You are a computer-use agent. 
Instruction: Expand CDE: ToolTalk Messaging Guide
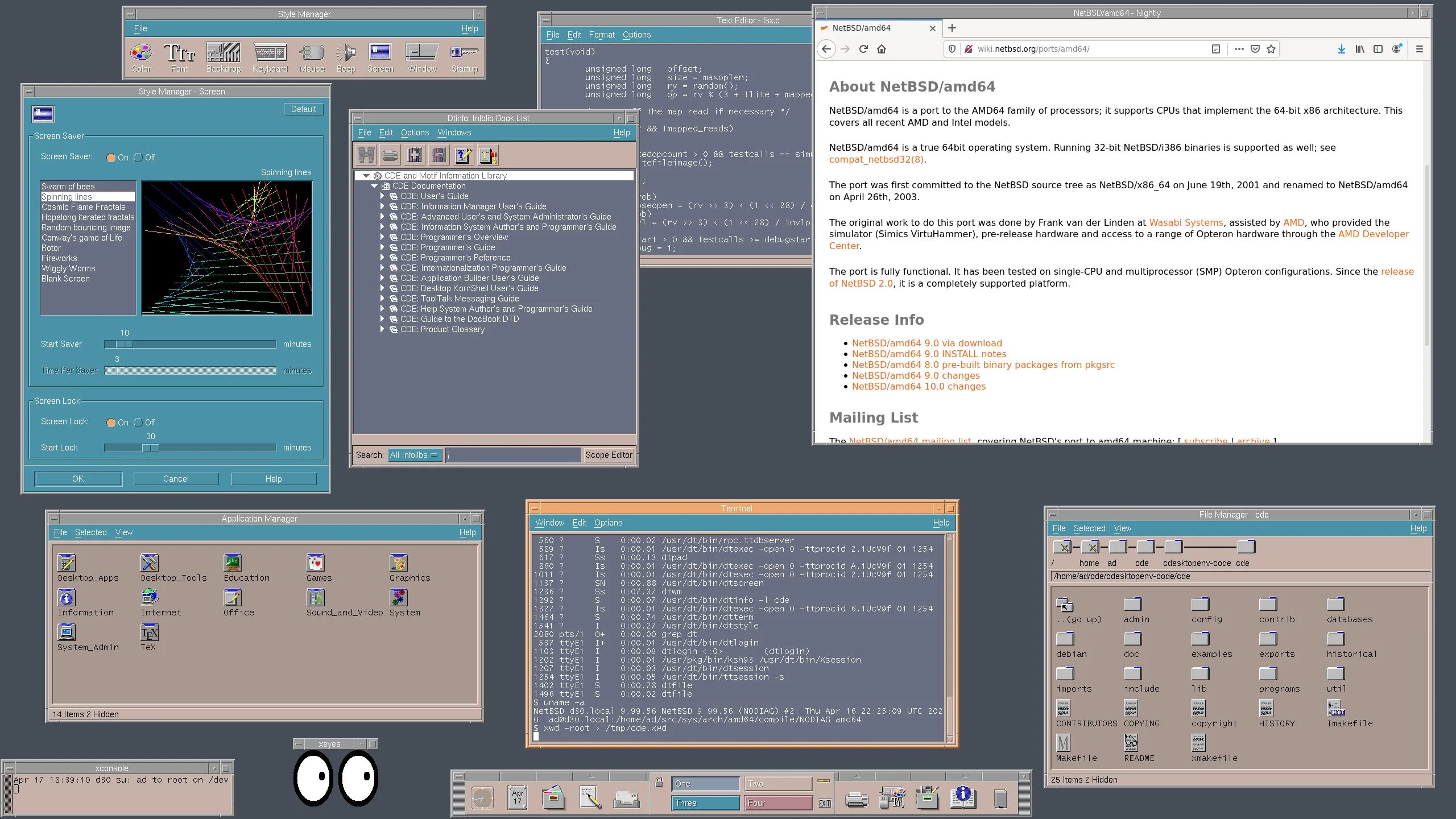click(x=382, y=299)
